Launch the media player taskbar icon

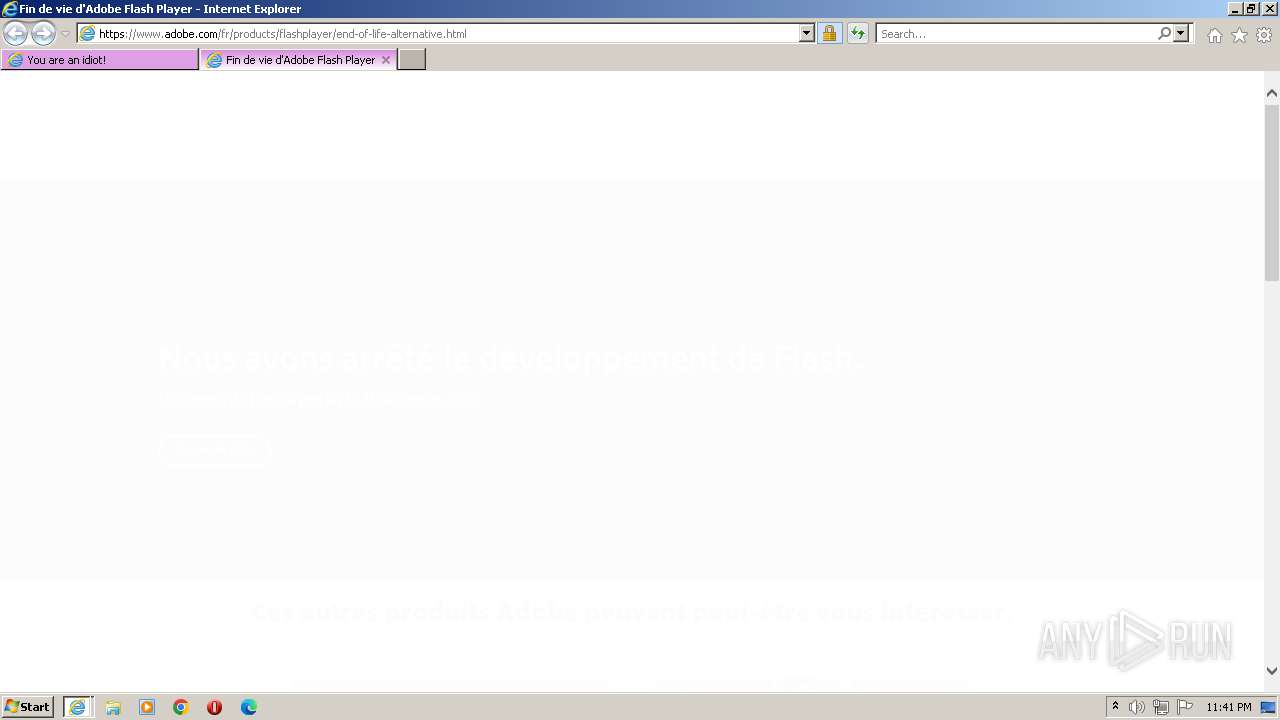click(147, 707)
